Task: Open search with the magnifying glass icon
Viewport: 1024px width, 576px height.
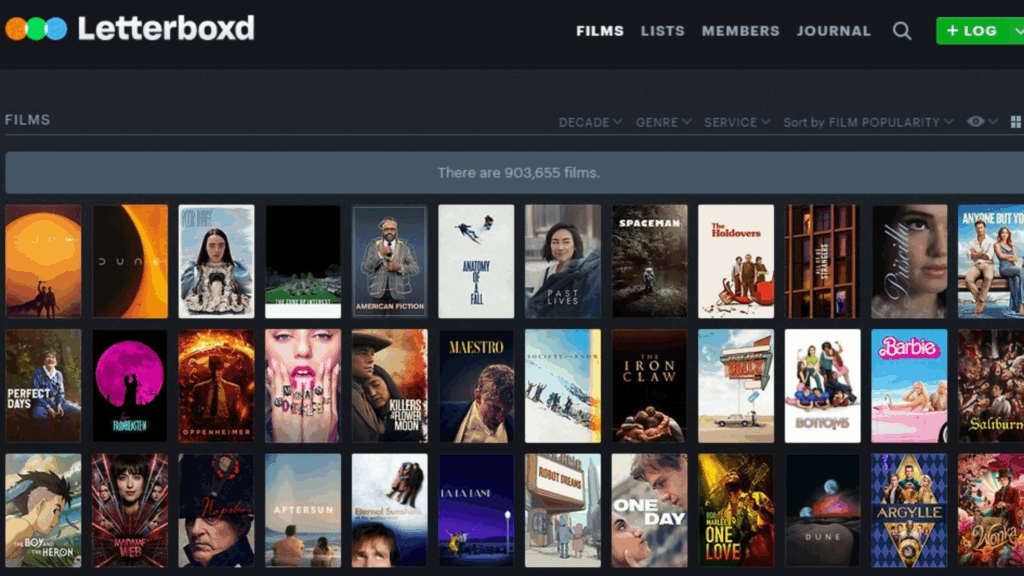Action: 902,31
